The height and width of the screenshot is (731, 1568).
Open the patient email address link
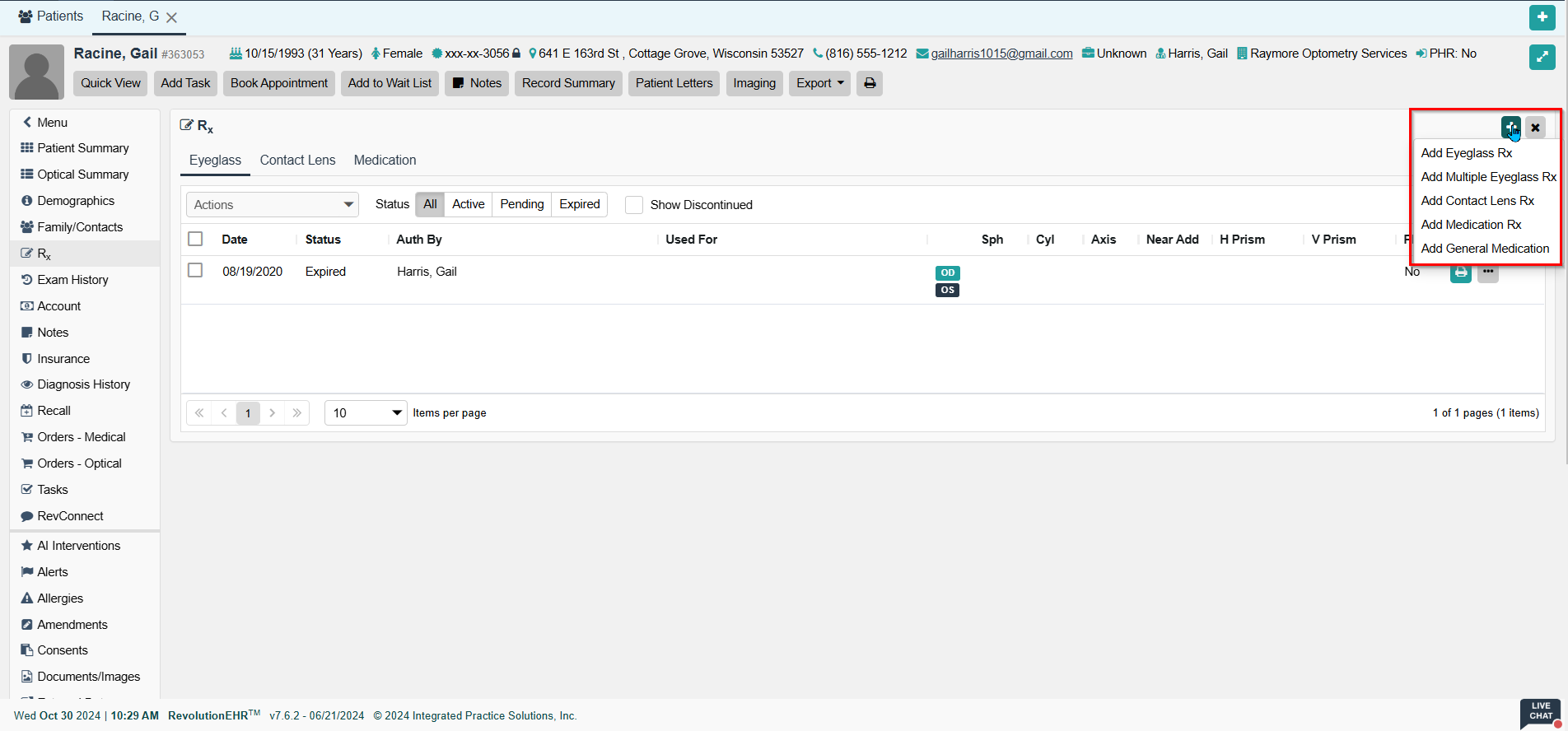tap(1001, 54)
